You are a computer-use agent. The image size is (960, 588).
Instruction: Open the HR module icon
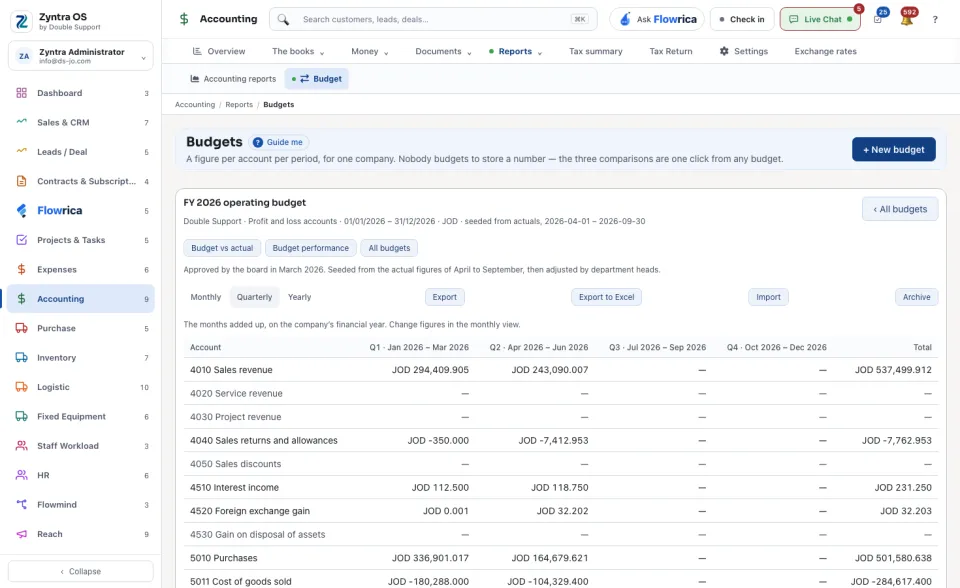21,475
